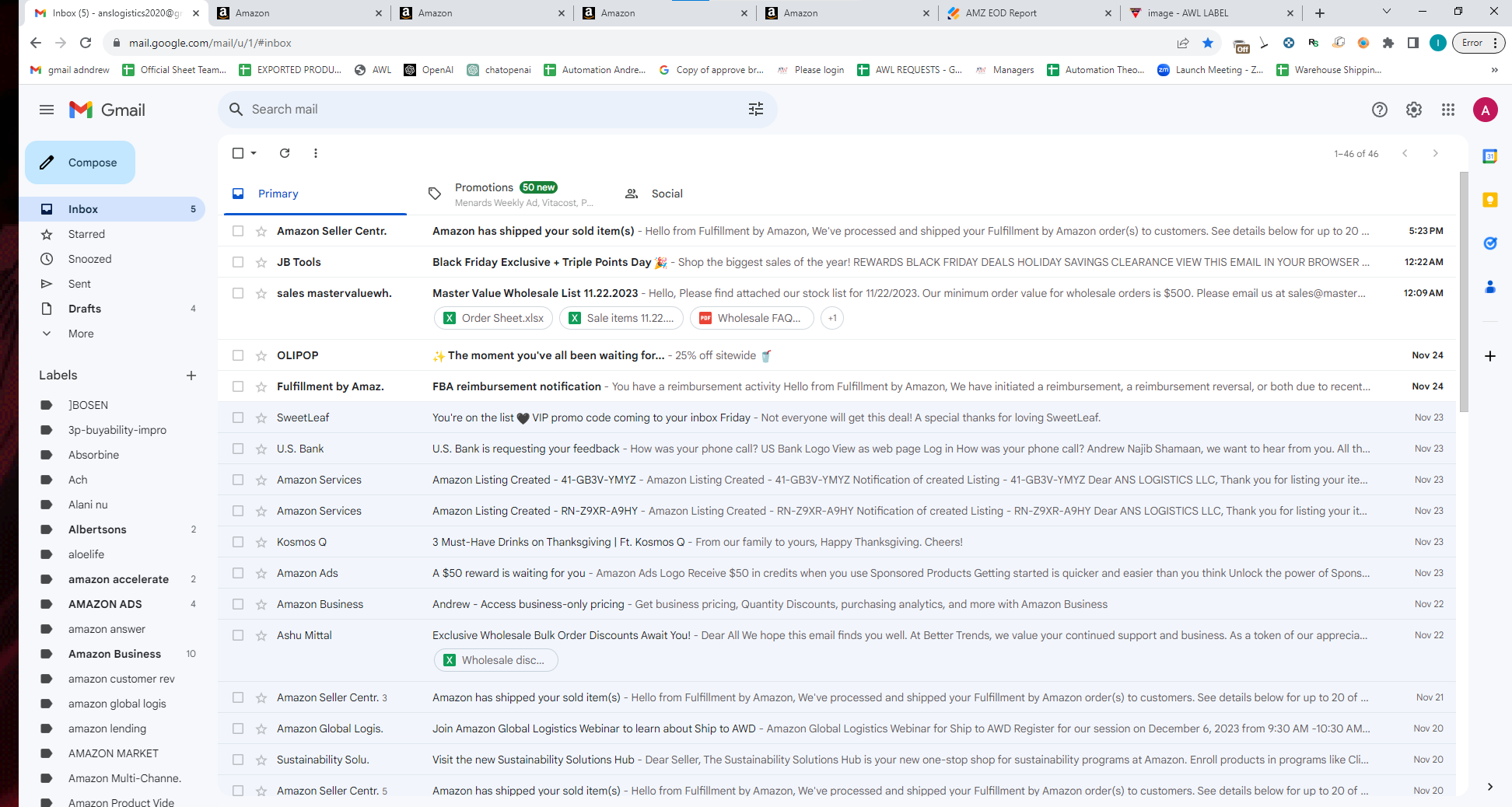The image size is (1512, 807).
Task: Open the Snoozed folder
Action: point(89,259)
